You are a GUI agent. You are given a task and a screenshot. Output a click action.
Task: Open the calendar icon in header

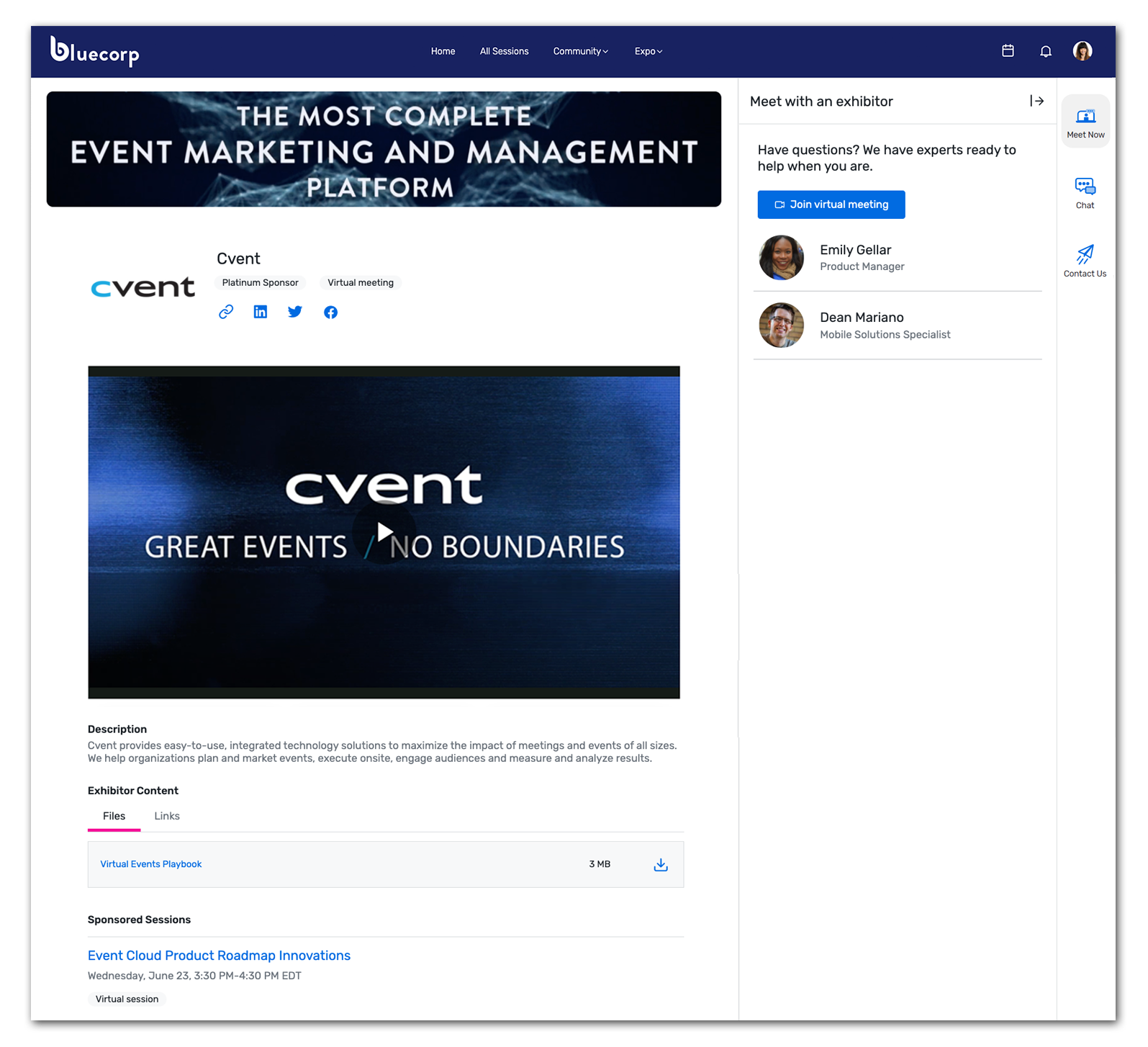[x=1008, y=51]
